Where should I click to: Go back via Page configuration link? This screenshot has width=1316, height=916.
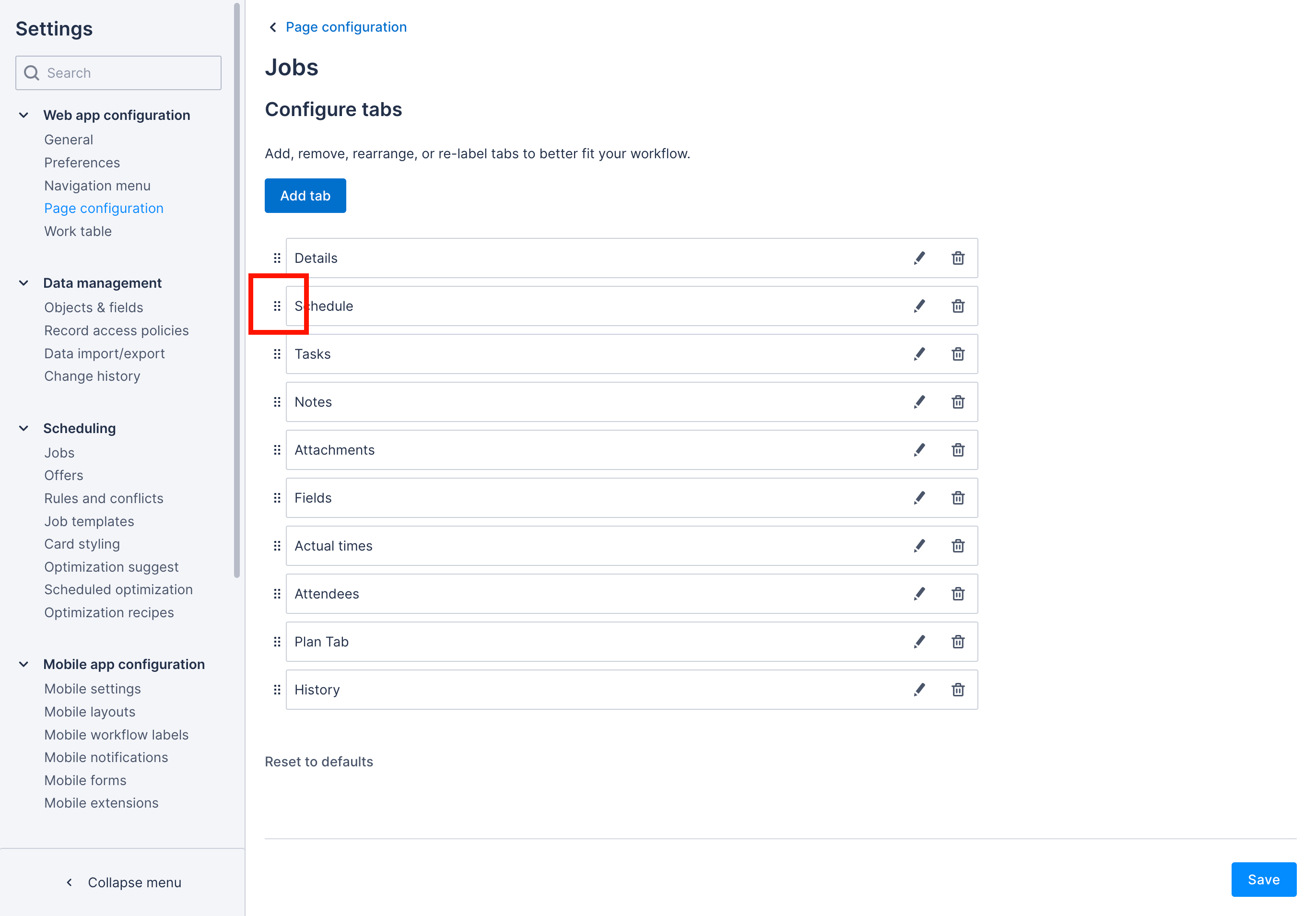click(x=346, y=26)
